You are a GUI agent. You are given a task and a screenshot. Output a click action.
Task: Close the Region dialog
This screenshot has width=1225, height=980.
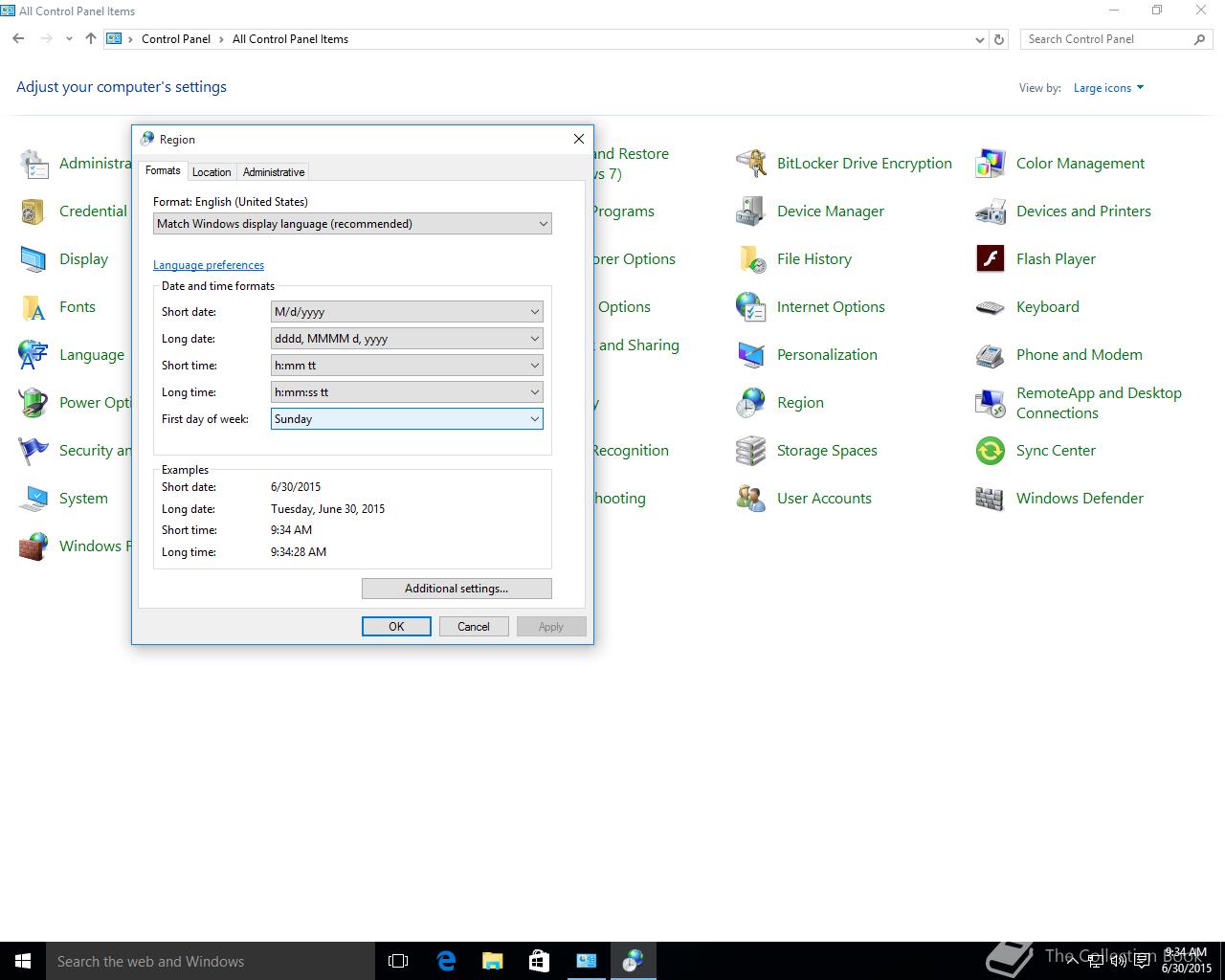coord(578,139)
